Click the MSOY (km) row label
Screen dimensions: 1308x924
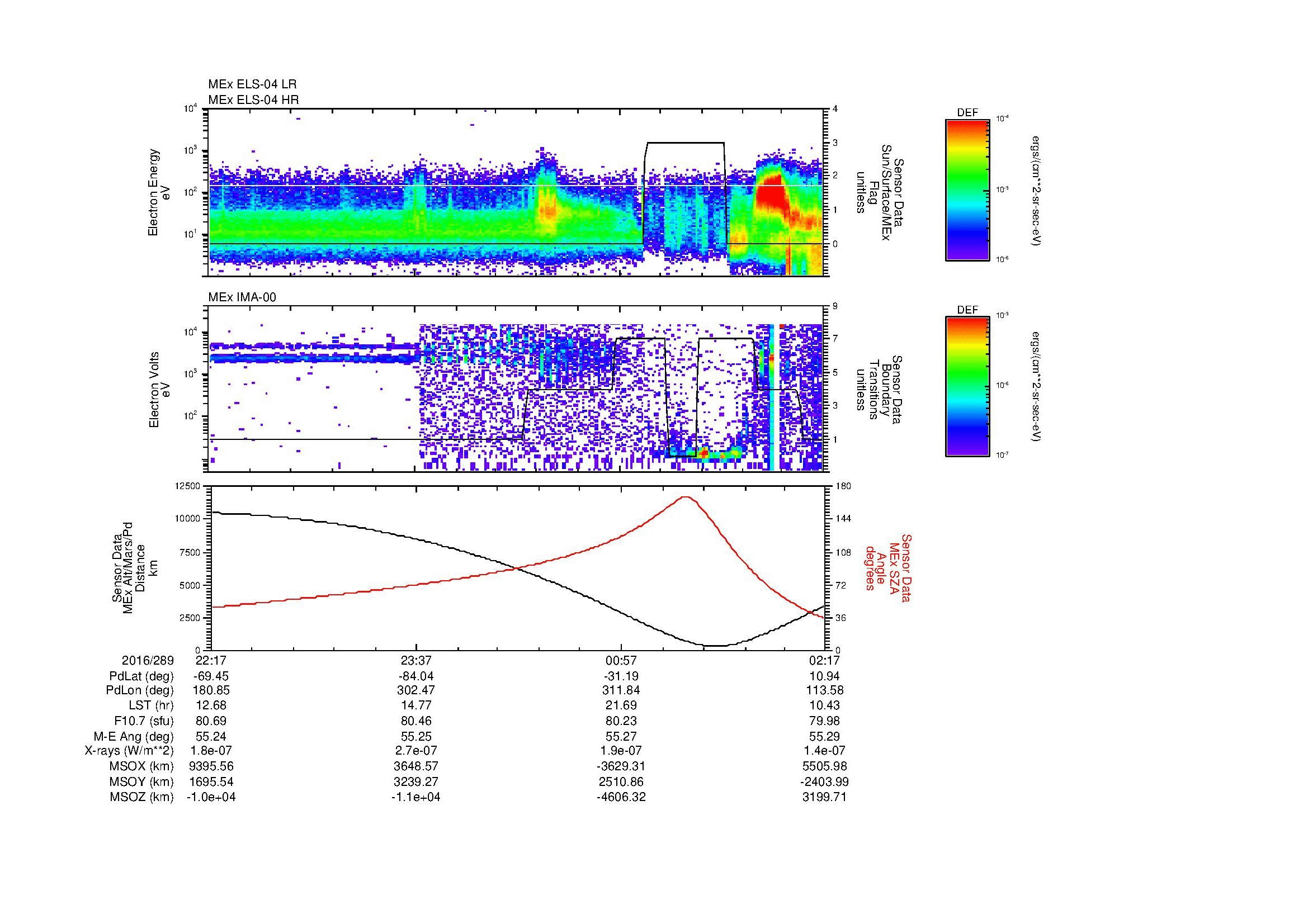pos(141,781)
